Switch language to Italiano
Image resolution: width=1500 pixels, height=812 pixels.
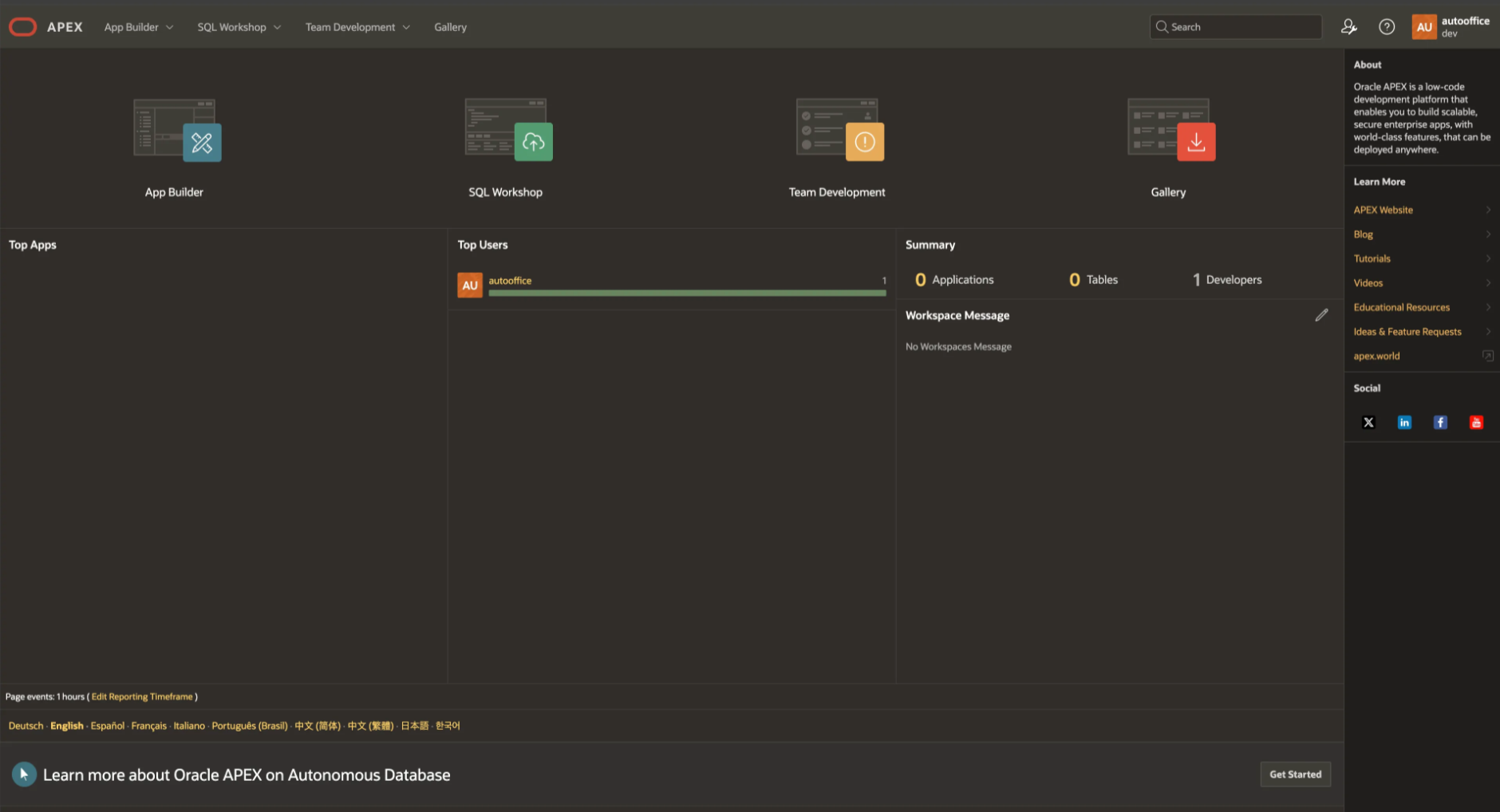coord(189,726)
